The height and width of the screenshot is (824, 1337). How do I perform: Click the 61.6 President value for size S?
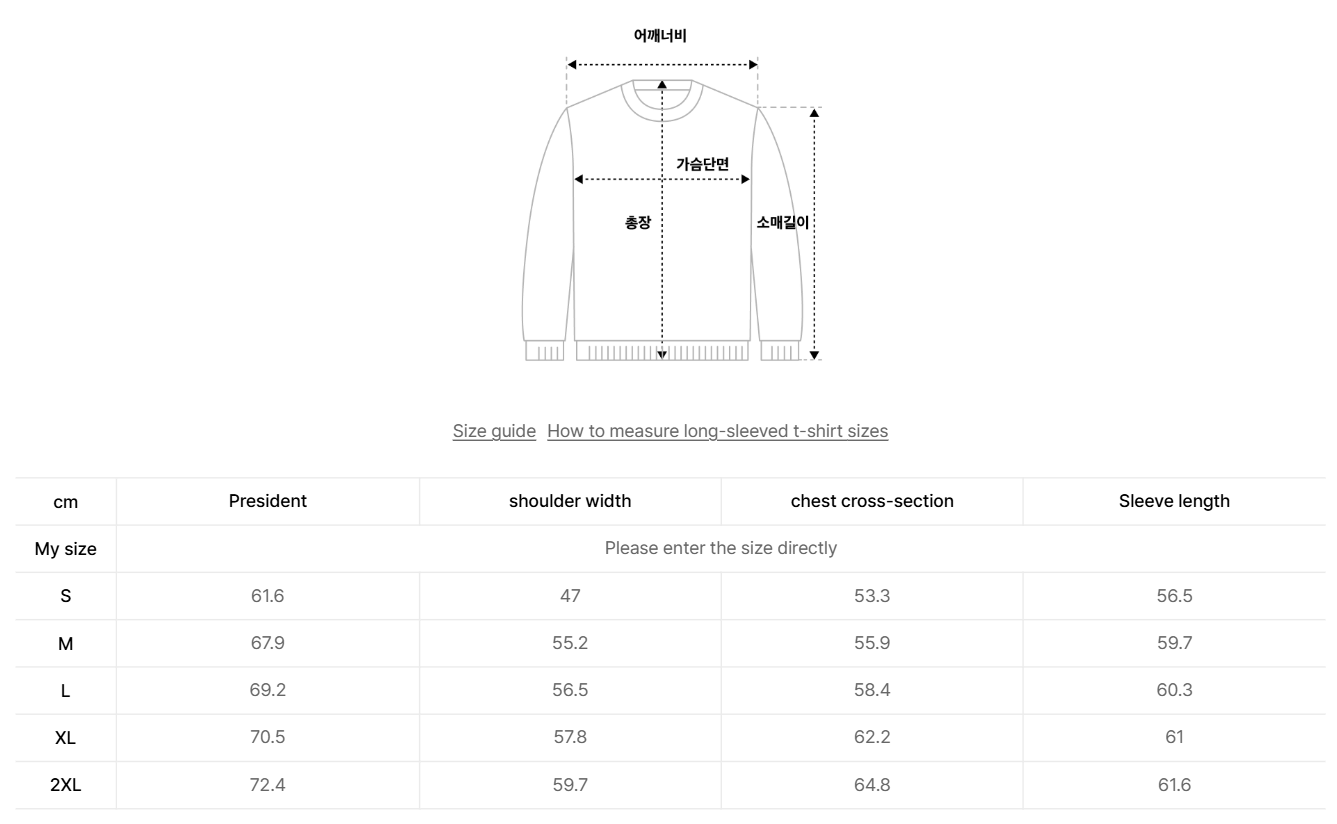[x=268, y=596]
